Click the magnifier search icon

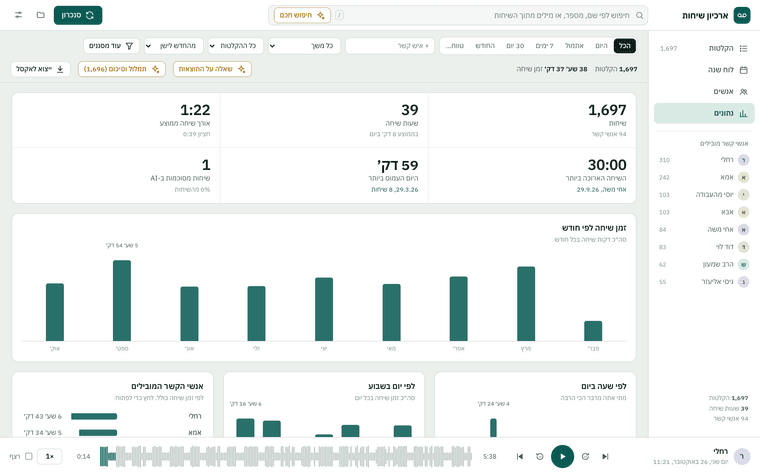639,16
